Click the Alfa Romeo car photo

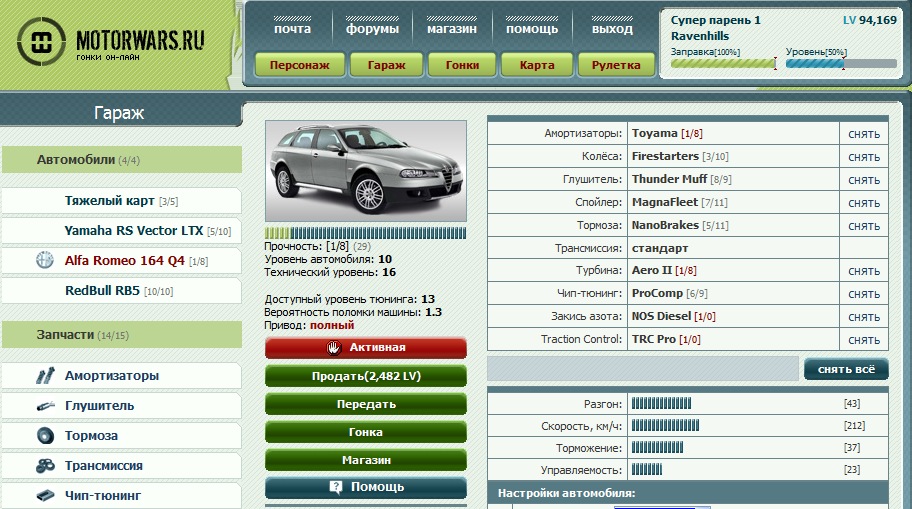point(365,171)
